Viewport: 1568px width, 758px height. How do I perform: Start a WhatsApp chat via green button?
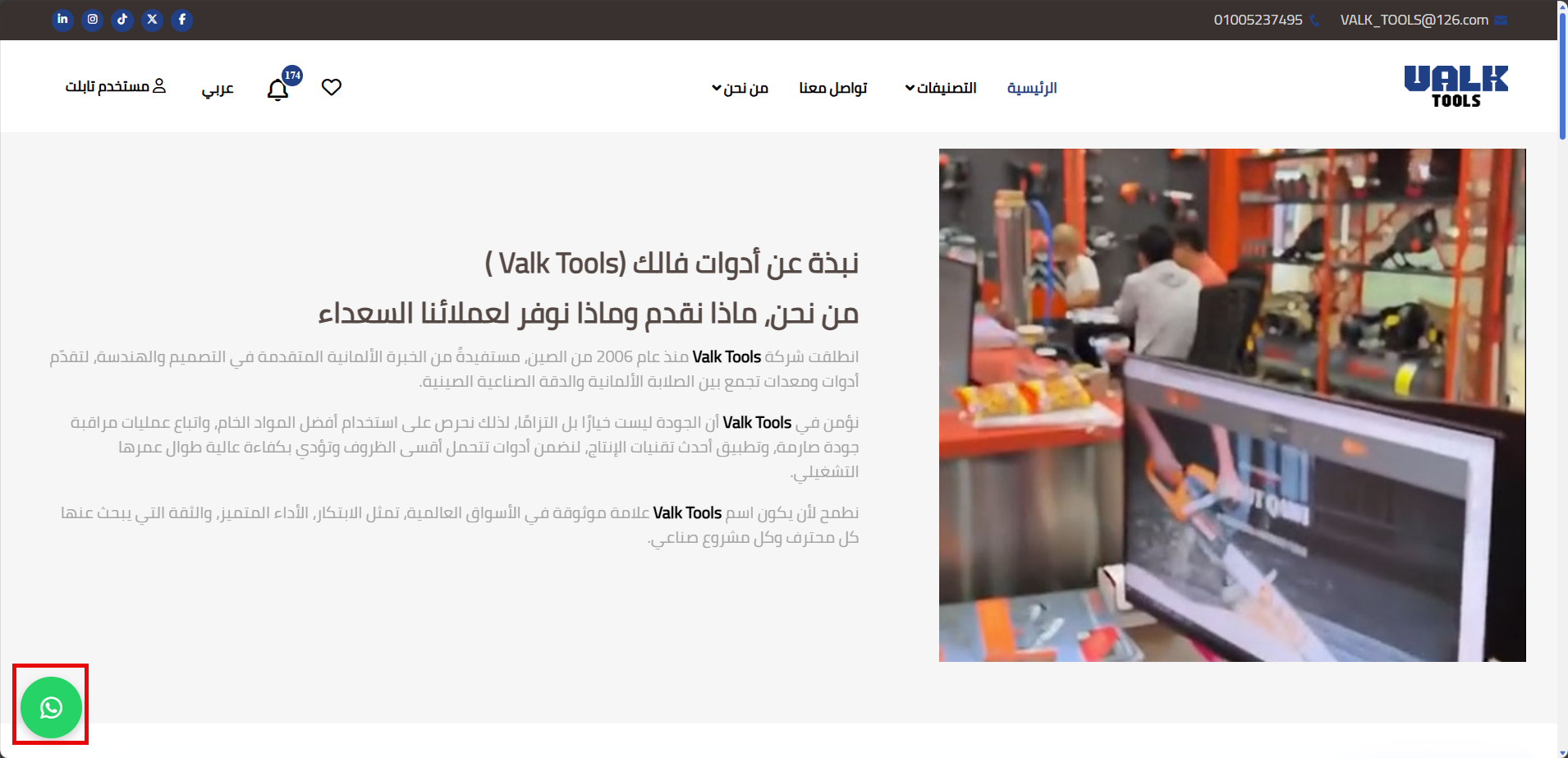(51, 707)
